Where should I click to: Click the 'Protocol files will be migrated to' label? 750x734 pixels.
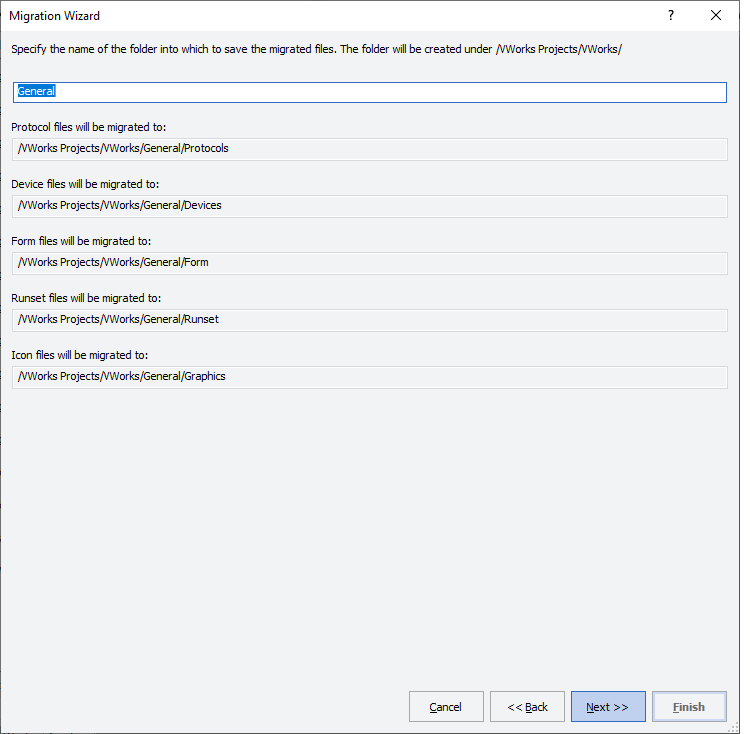88,127
